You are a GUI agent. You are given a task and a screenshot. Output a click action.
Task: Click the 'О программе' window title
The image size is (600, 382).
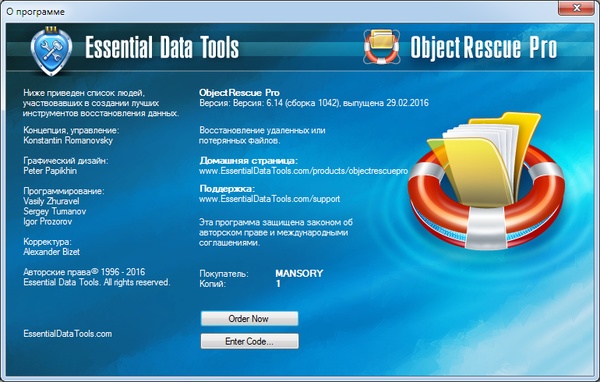coord(36,12)
